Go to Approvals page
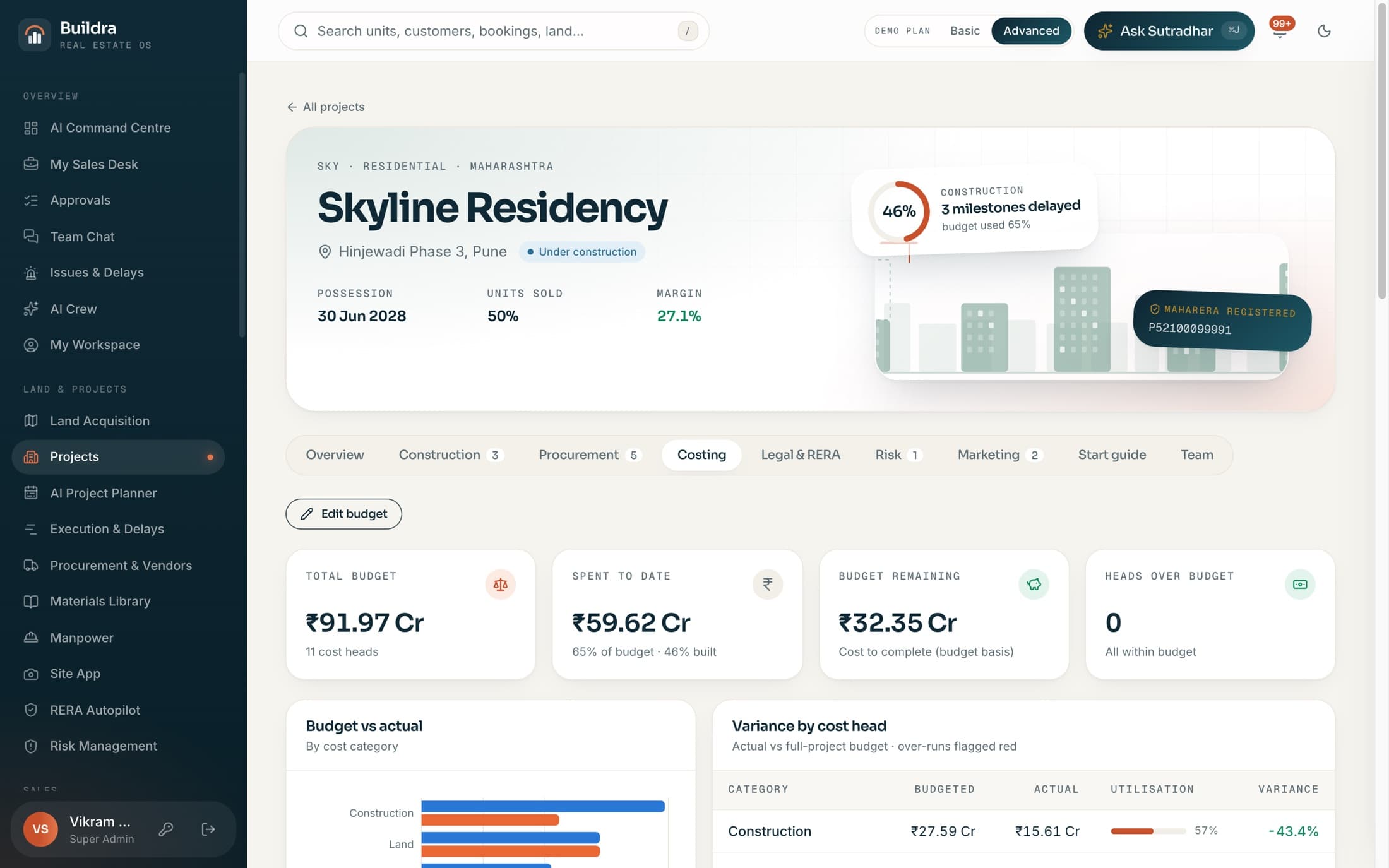 tap(118, 200)
